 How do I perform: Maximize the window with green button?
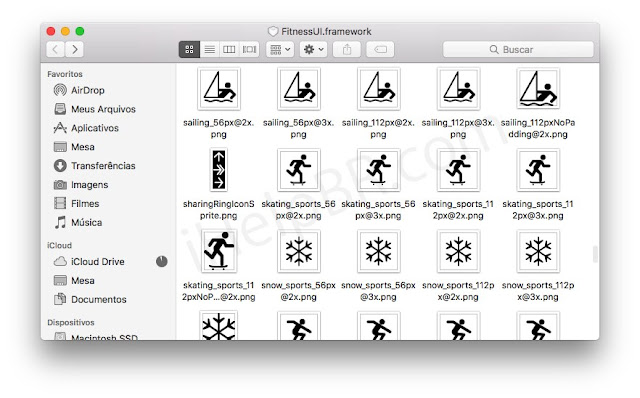(x=80, y=31)
